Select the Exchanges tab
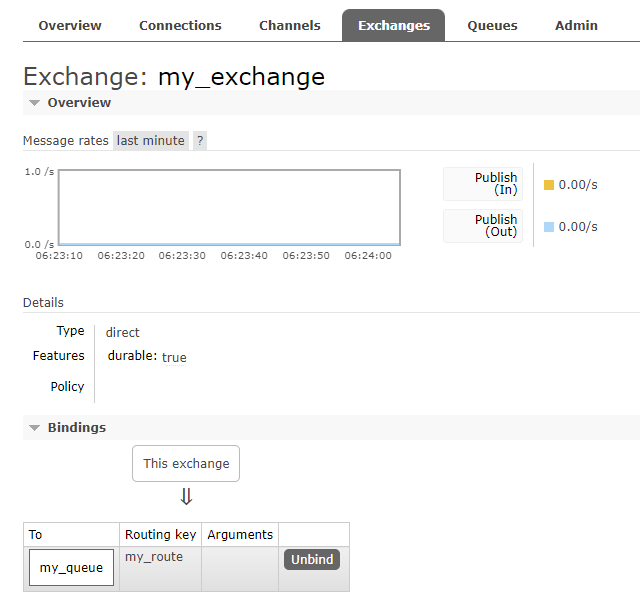The width and height of the screenshot is (640, 607). coord(393,25)
